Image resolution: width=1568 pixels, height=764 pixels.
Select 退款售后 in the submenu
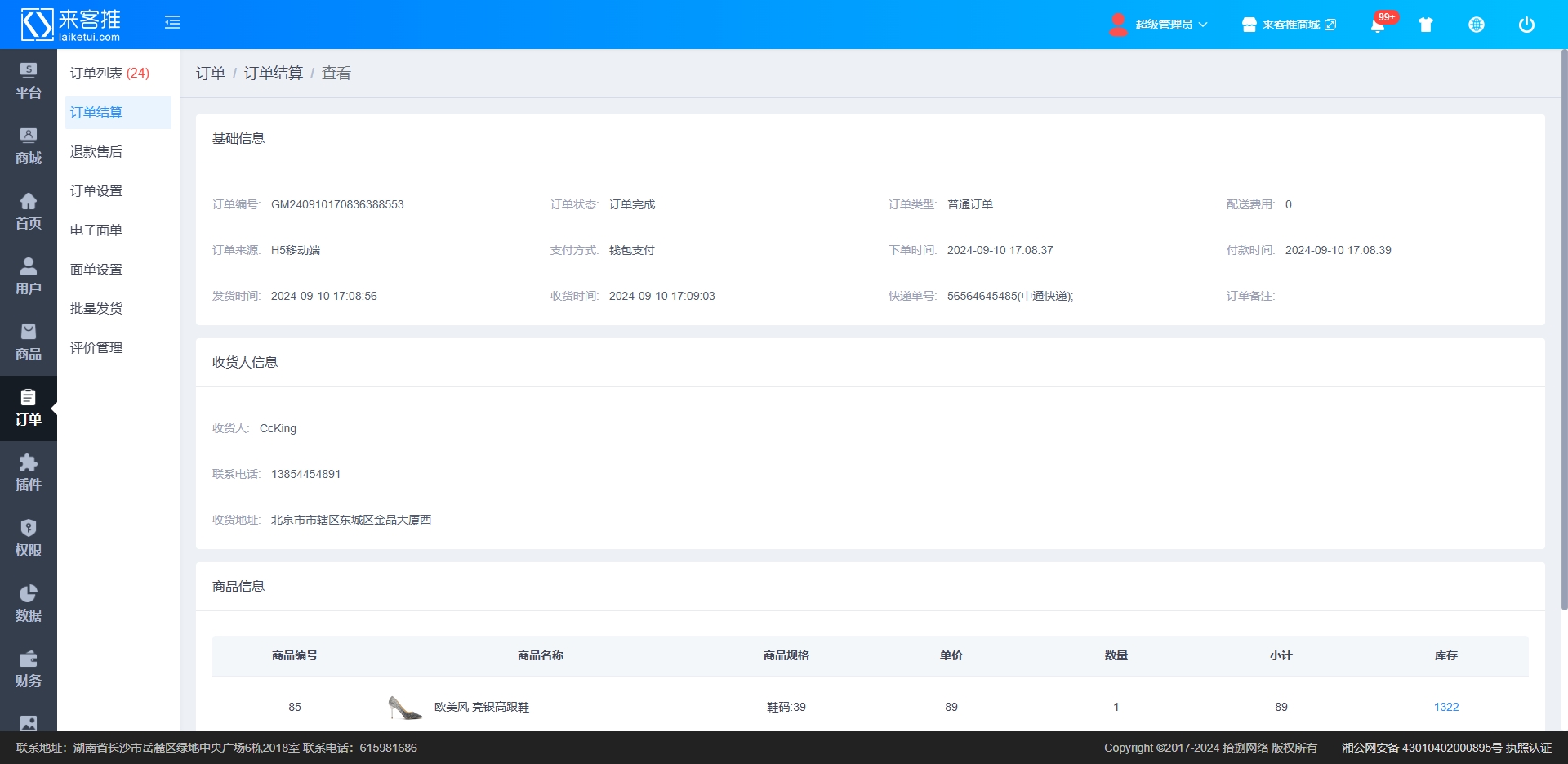(96, 152)
